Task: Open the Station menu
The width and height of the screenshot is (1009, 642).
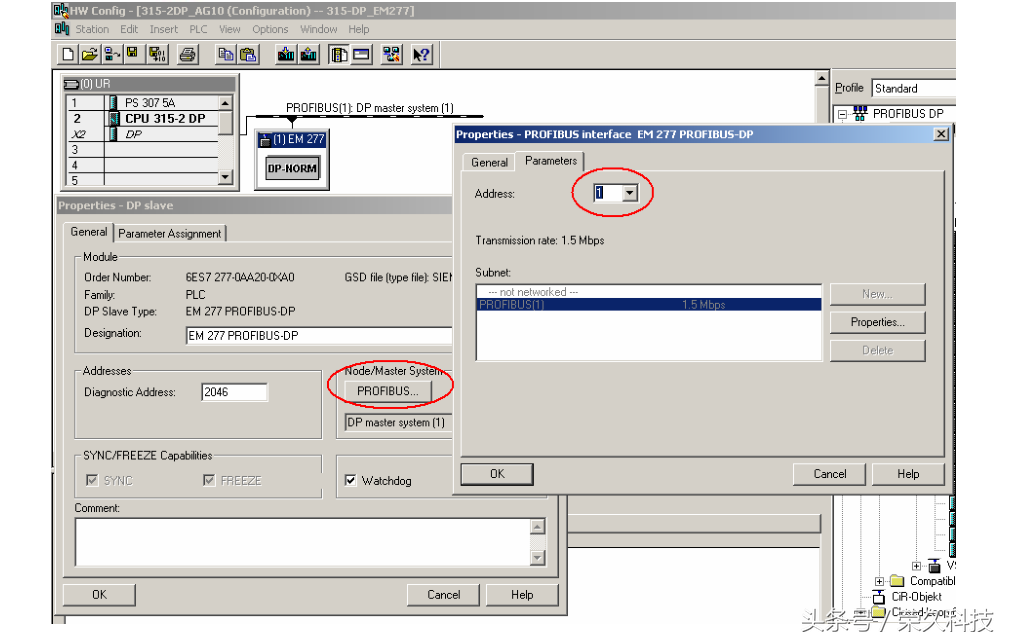Action: (92, 29)
